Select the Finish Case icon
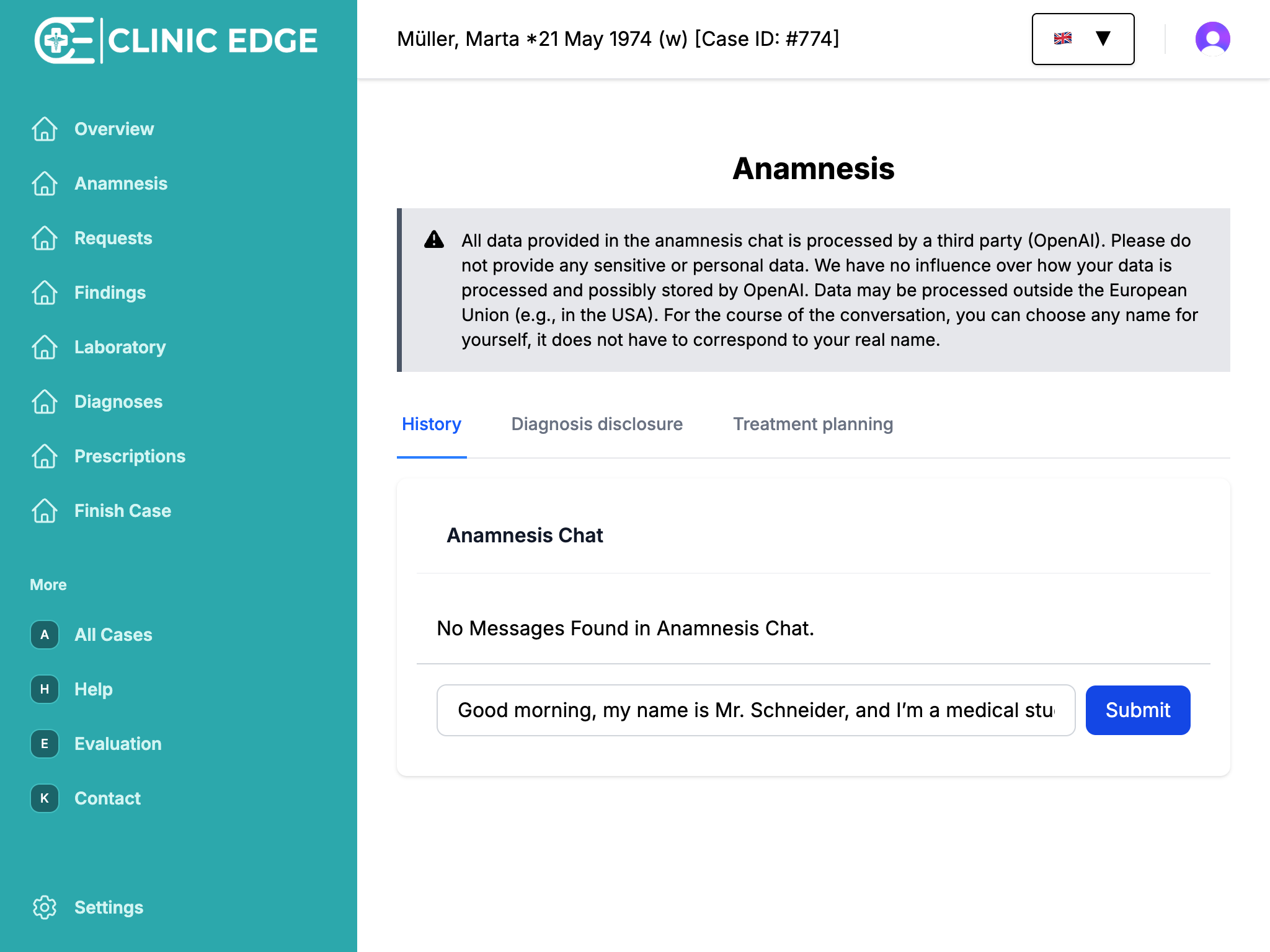Image resolution: width=1270 pixels, height=952 pixels. pos(44,511)
